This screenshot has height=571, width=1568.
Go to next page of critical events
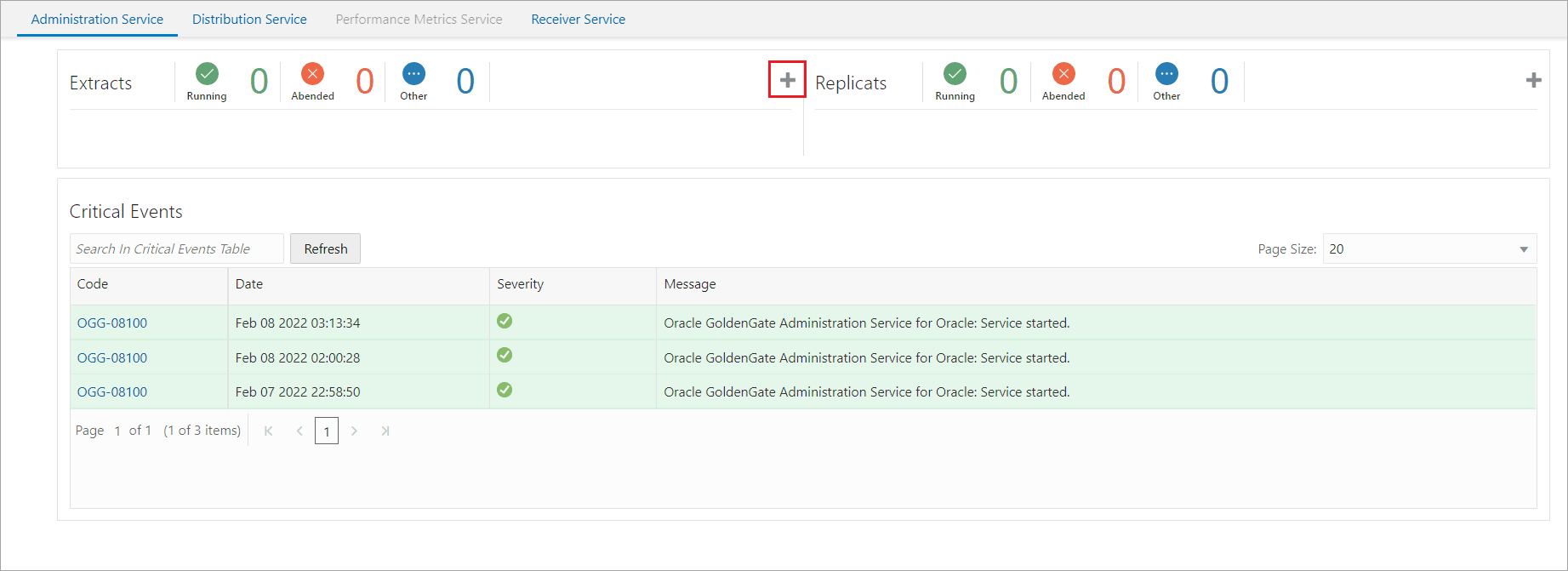point(354,431)
